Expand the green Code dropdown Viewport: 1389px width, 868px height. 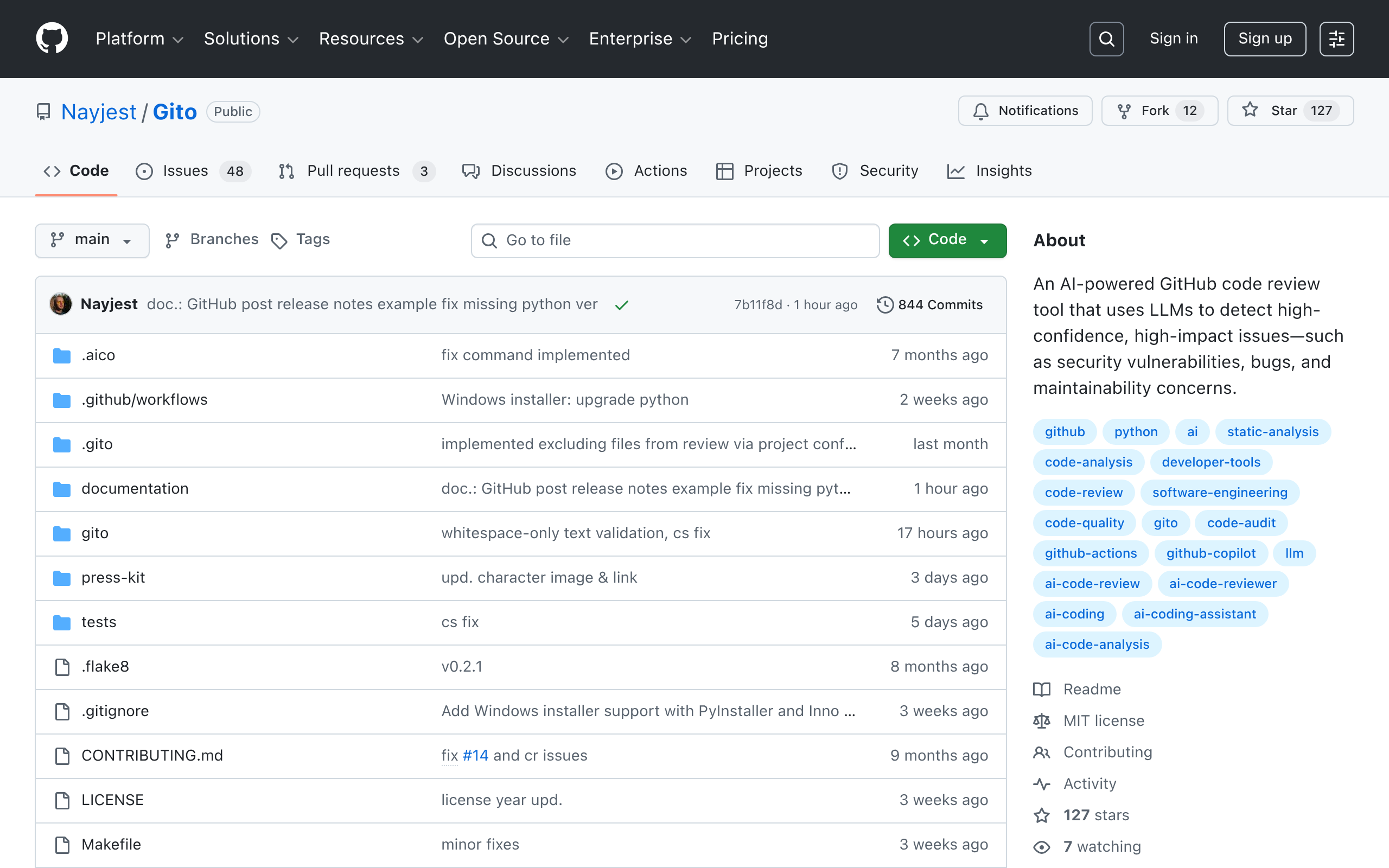click(947, 240)
